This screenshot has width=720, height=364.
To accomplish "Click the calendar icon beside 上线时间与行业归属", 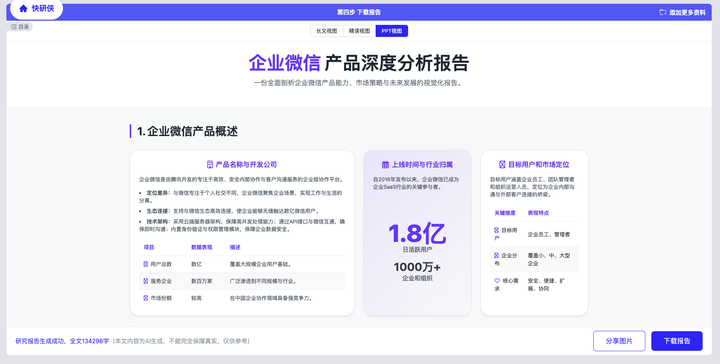I will click(x=385, y=164).
